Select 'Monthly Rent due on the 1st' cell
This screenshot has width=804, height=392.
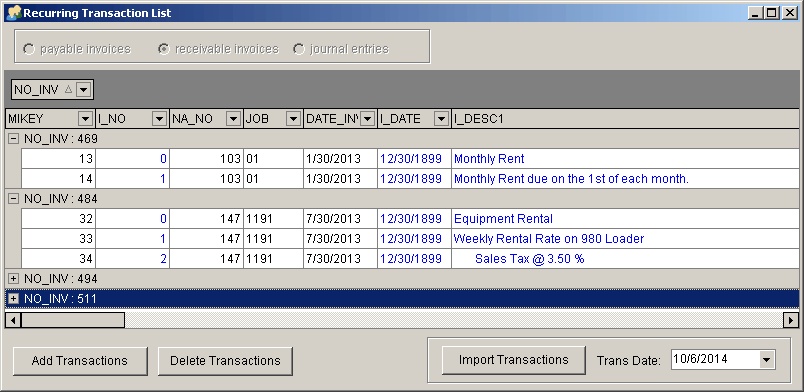coord(625,179)
